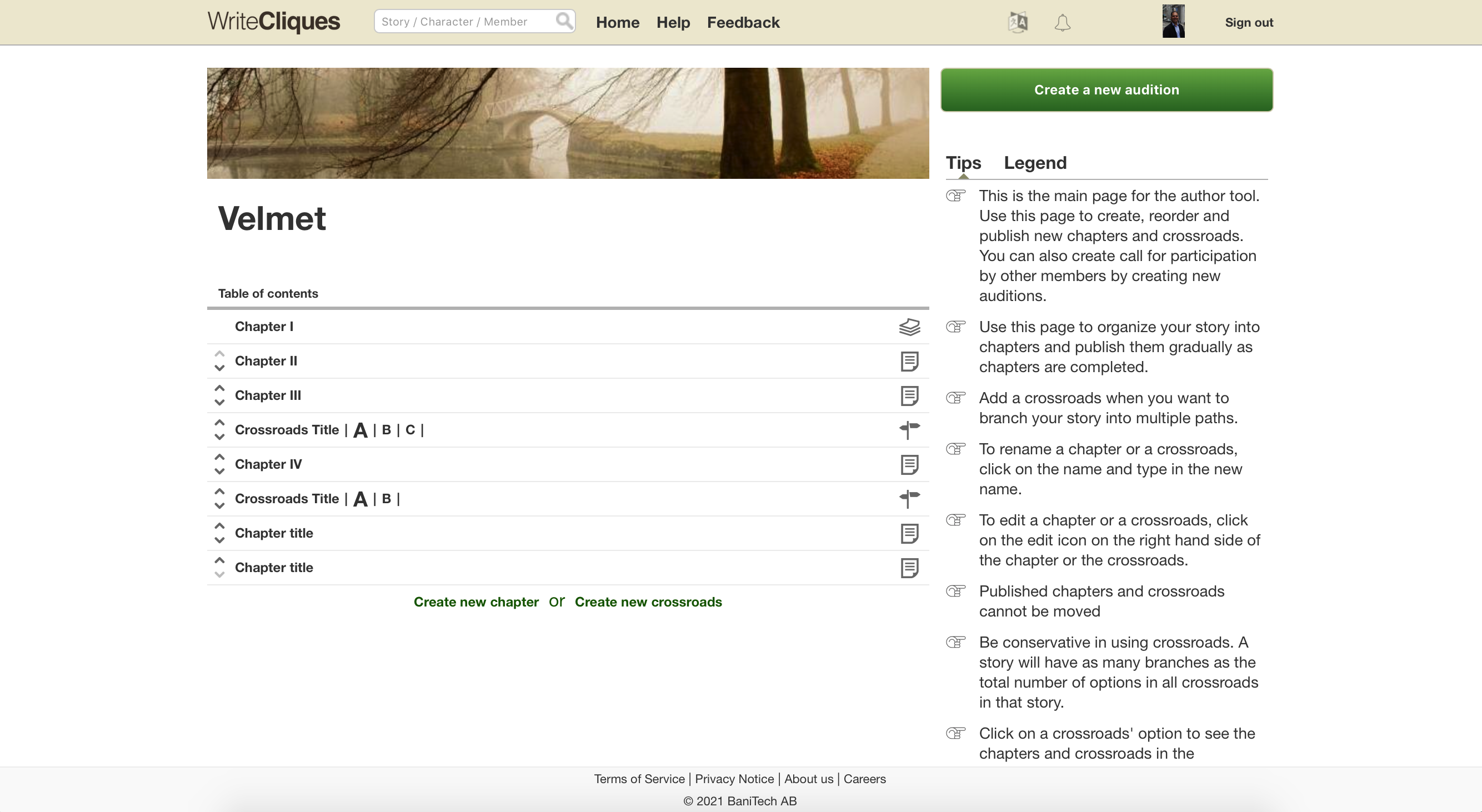Move Chapter III up with the arrow

point(219,388)
